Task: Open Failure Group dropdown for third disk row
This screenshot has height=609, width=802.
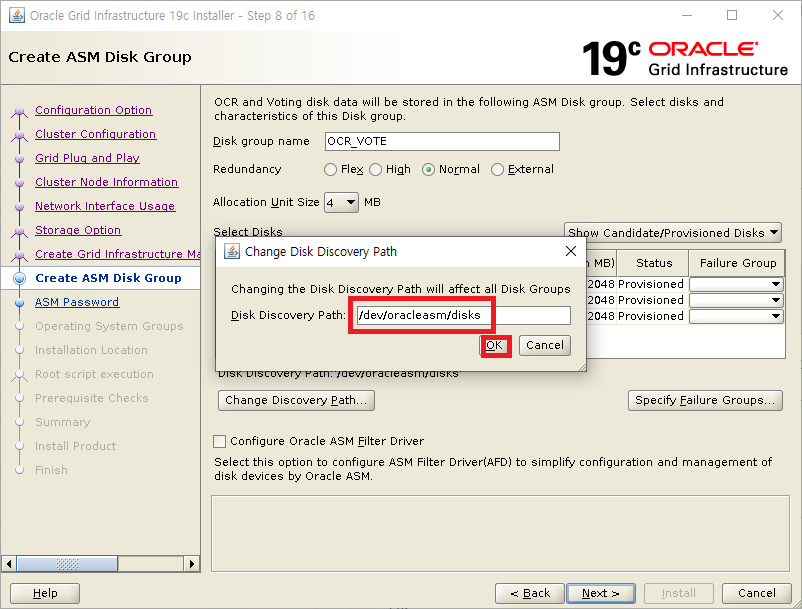Action: tap(737, 316)
